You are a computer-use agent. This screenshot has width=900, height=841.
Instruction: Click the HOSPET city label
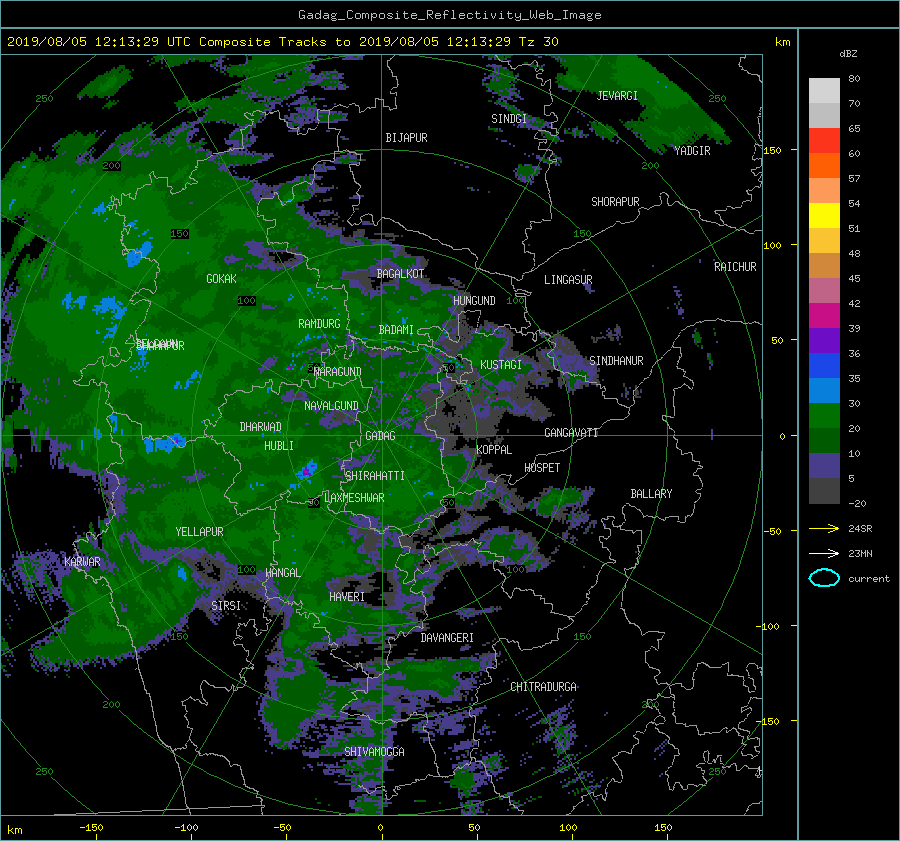[x=542, y=468]
